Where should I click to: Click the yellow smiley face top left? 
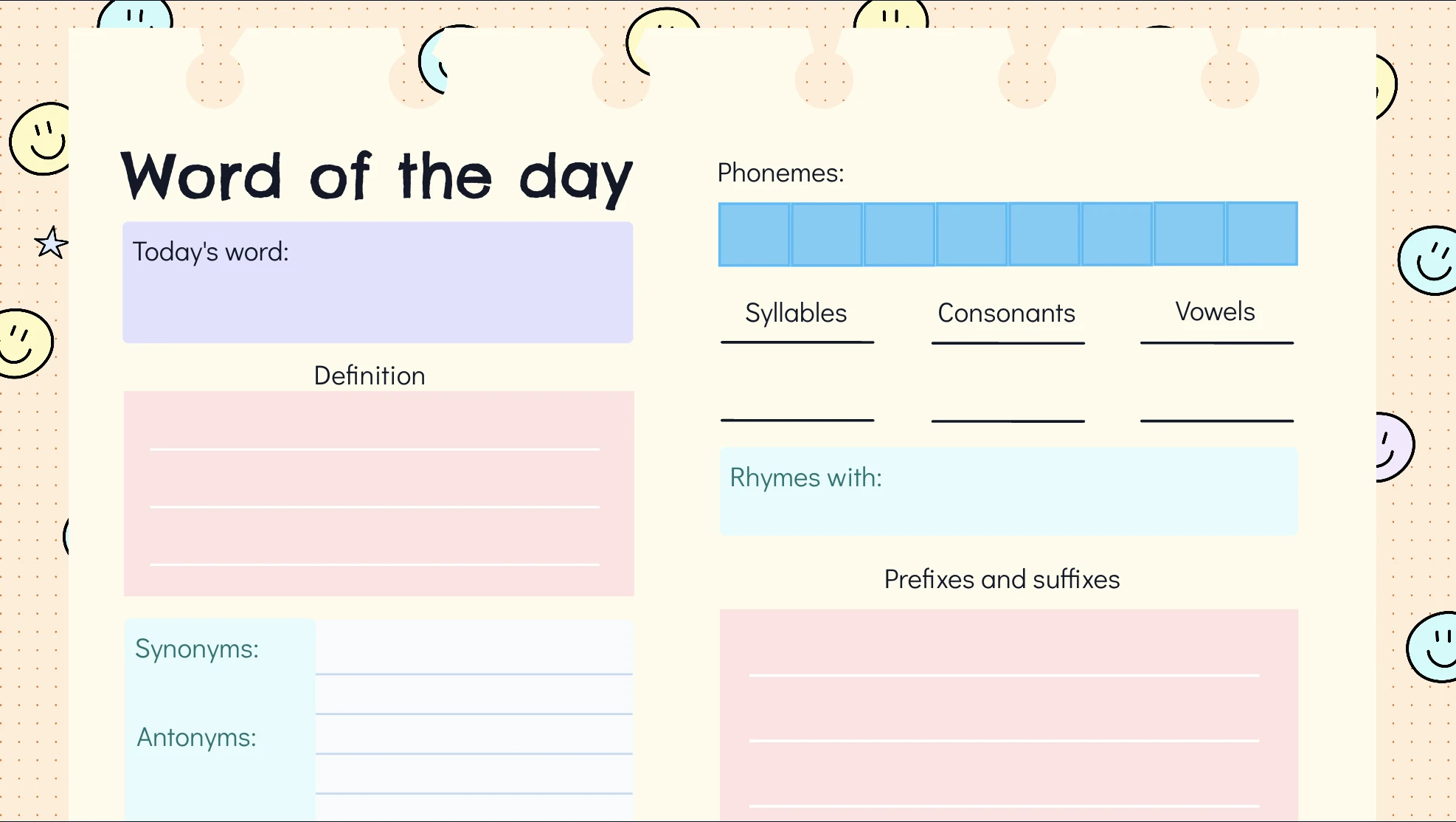point(40,139)
